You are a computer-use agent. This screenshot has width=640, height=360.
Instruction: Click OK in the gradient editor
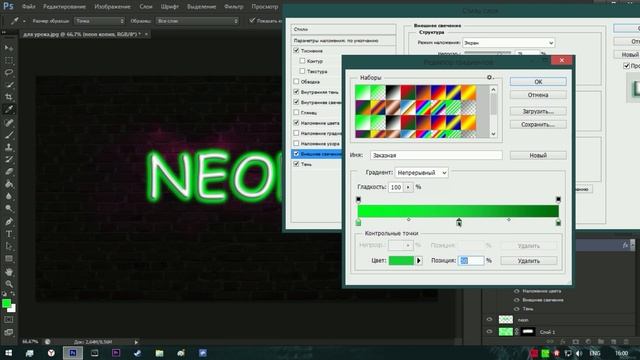538,82
